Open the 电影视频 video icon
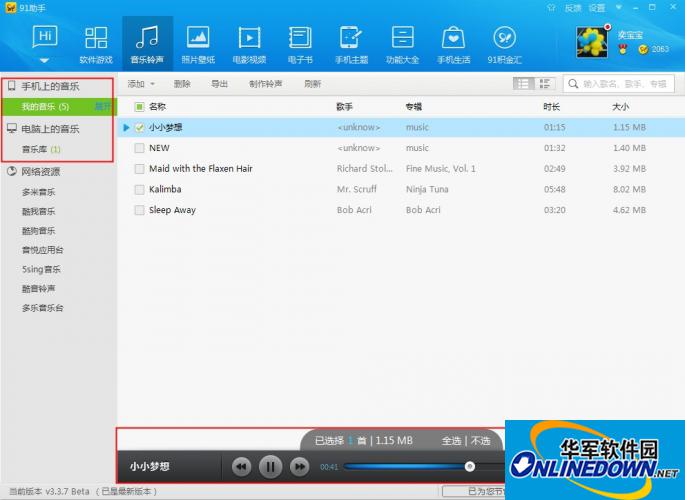This screenshot has height=500, width=685. tap(249, 42)
